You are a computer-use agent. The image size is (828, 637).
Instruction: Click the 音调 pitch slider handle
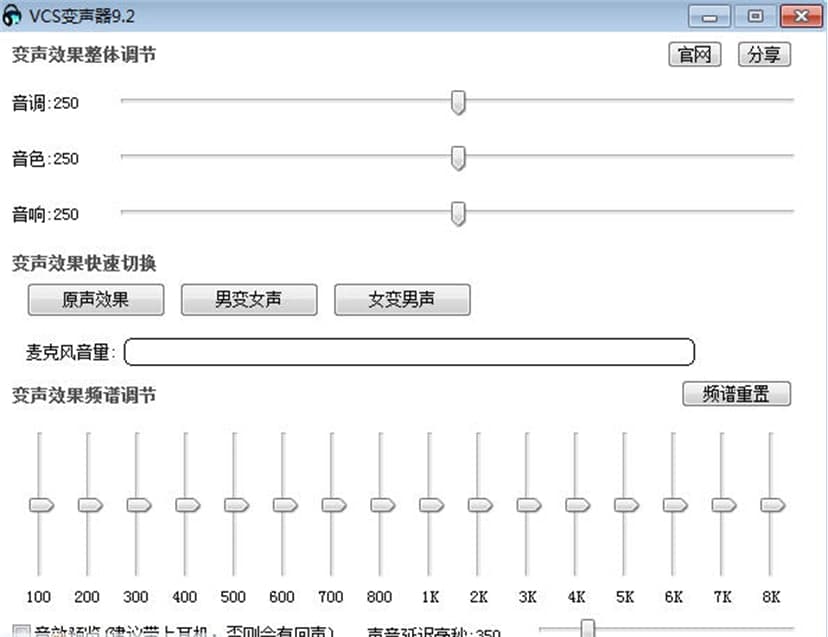pos(458,103)
